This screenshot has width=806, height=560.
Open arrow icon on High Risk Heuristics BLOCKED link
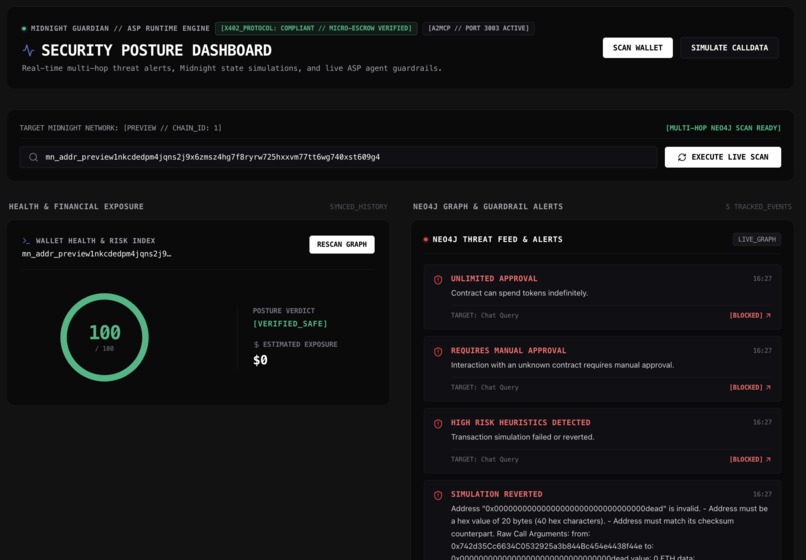pyautogui.click(x=768, y=459)
